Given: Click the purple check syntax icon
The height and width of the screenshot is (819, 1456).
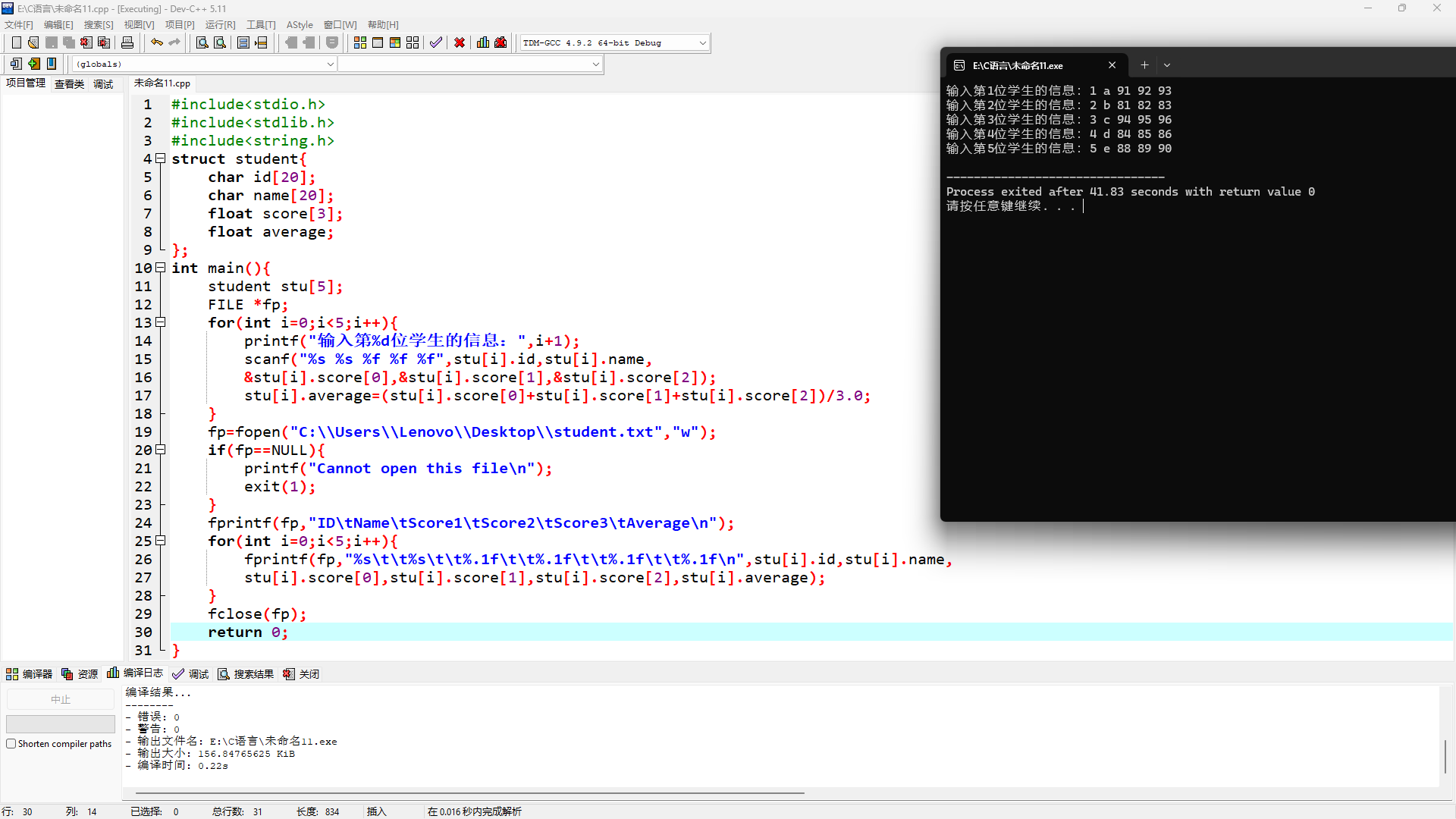Looking at the screenshot, I should tap(436, 43).
